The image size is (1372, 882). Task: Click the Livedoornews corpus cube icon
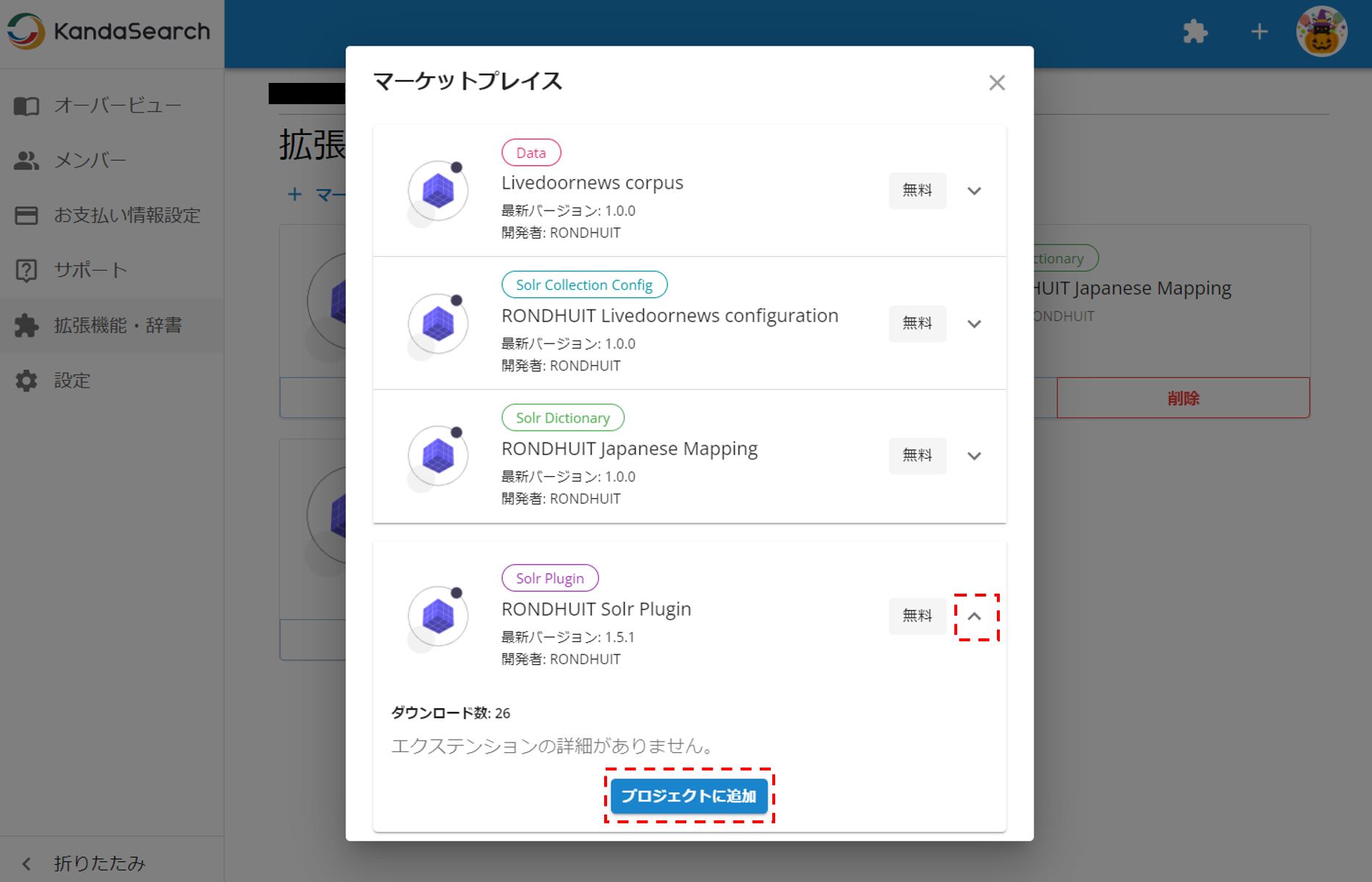coord(438,192)
